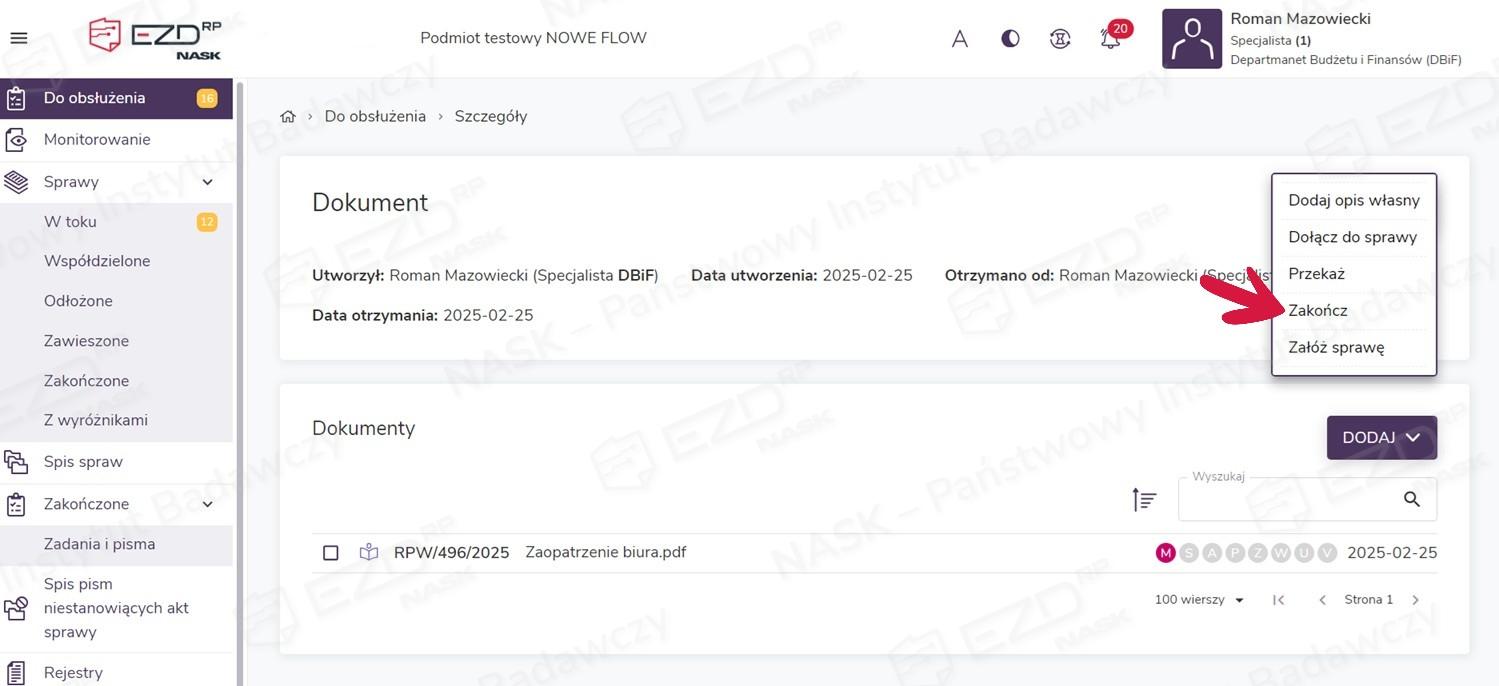1499x686 pixels.
Task: Click Do obsłużenia breadcrumb link
Action: coord(375,117)
